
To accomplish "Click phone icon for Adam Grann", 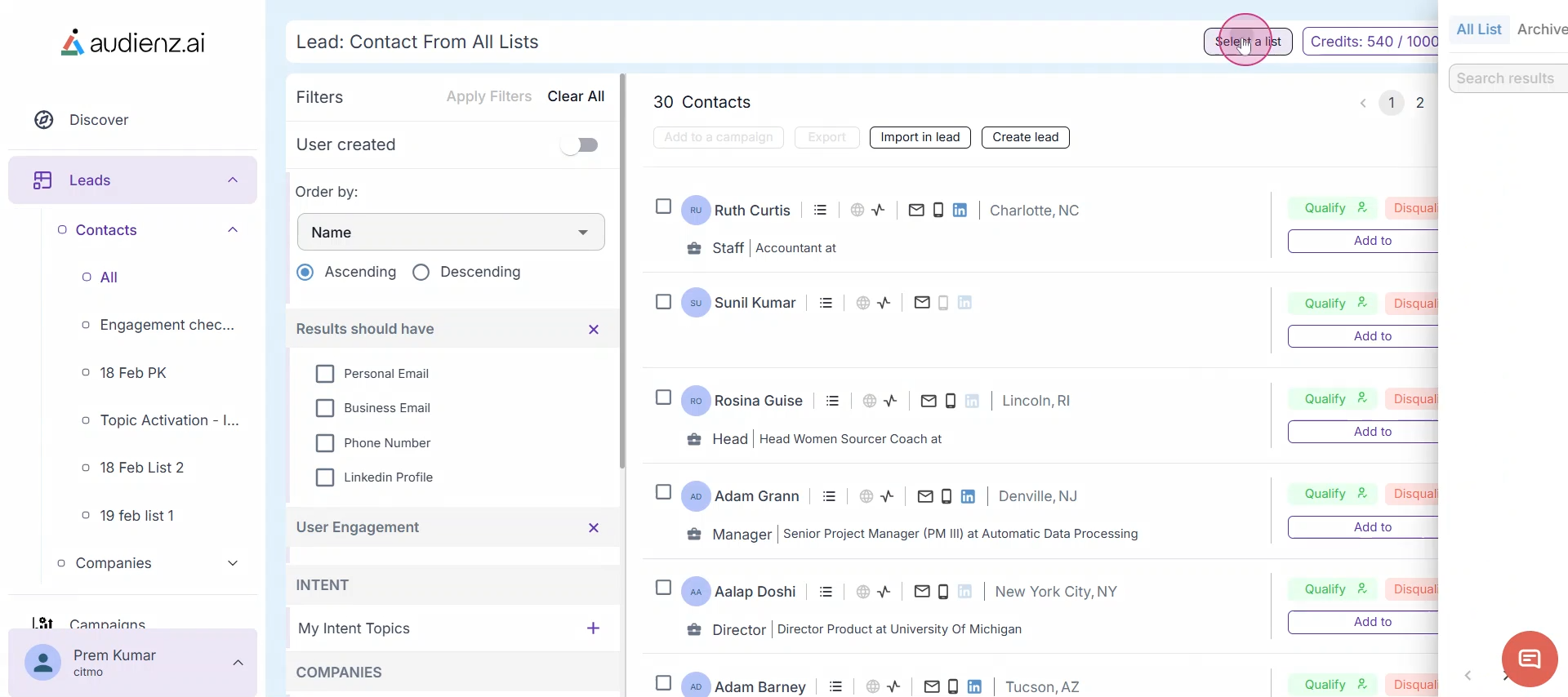I will [947, 496].
